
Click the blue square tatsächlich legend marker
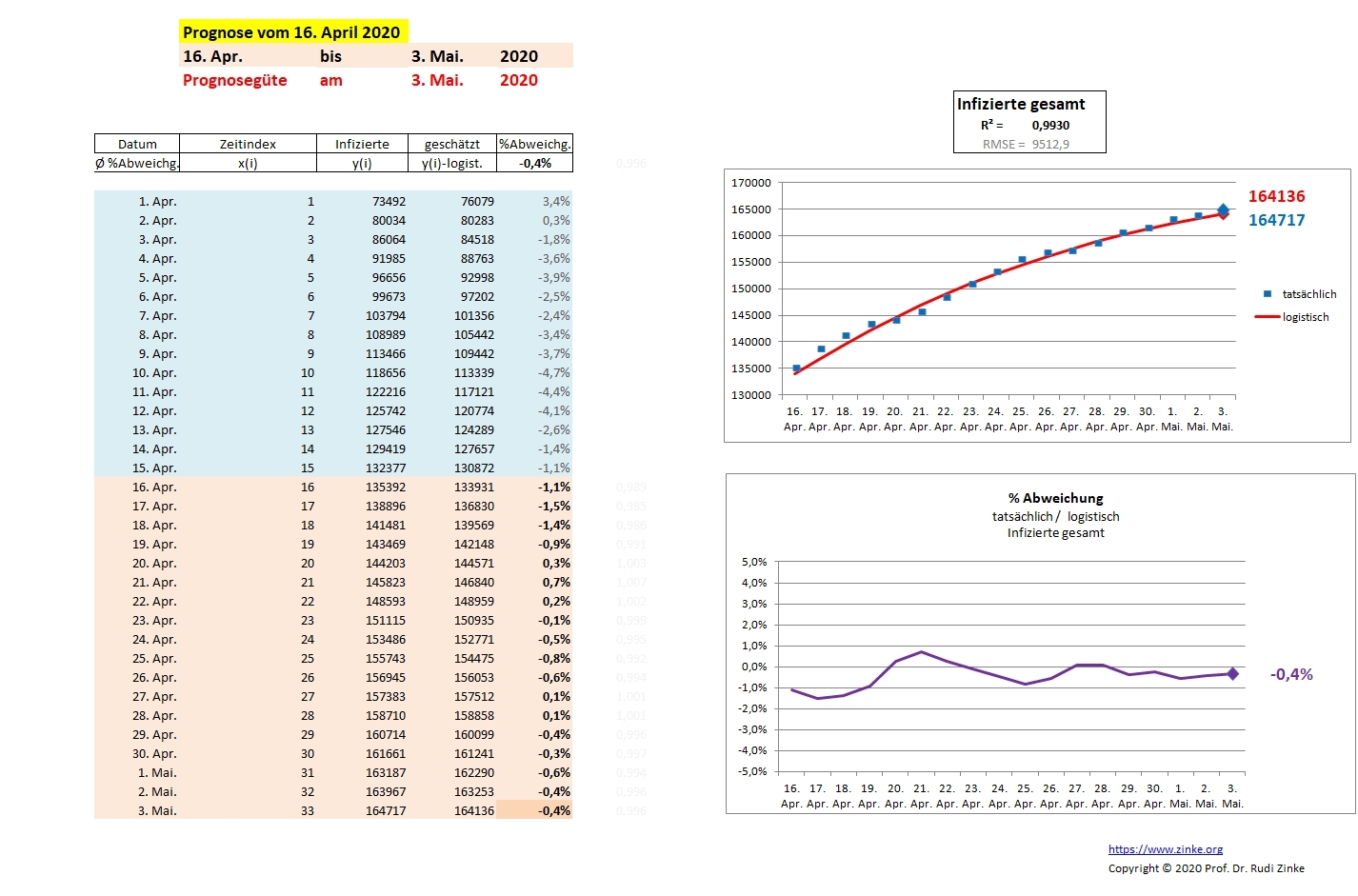pyautogui.click(x=1268, y=294)
